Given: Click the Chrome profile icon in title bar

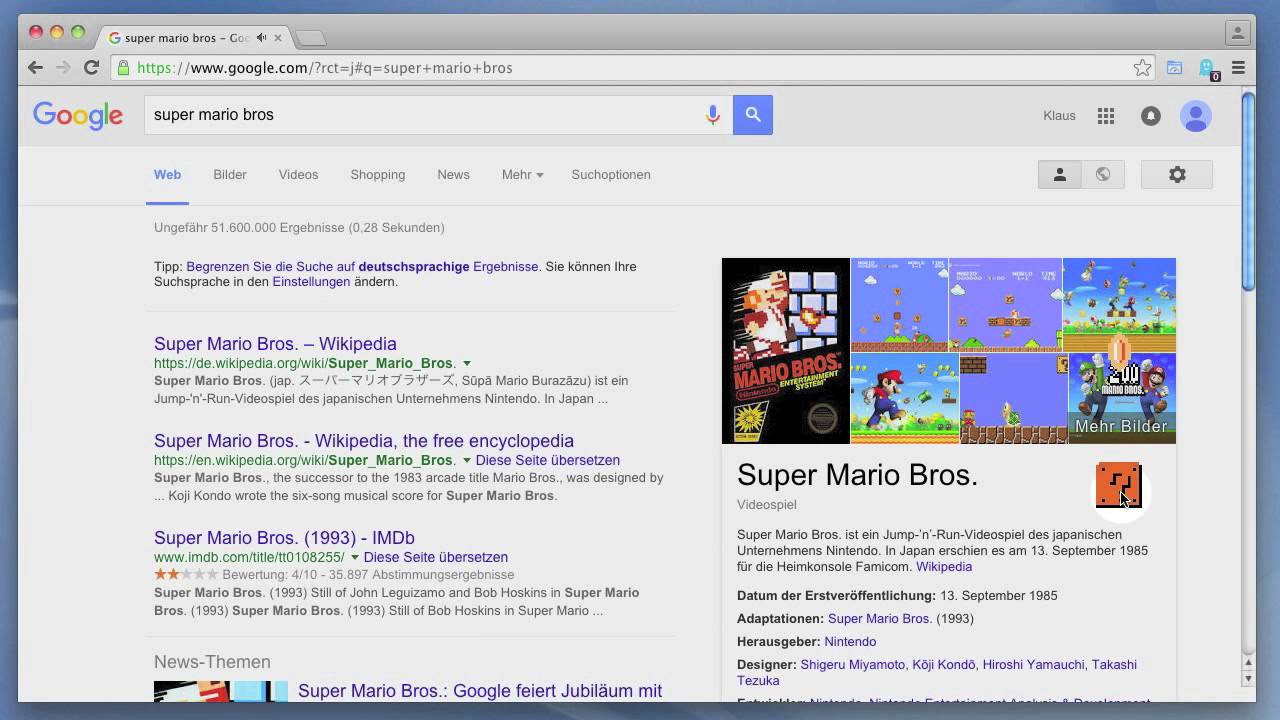Looking at the screenshot, I should (x=1238, y=33).
